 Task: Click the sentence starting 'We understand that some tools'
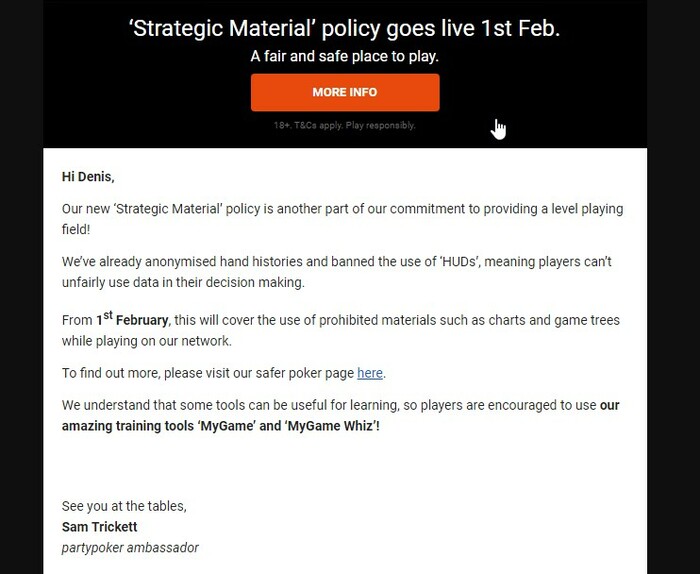point(250,405)
